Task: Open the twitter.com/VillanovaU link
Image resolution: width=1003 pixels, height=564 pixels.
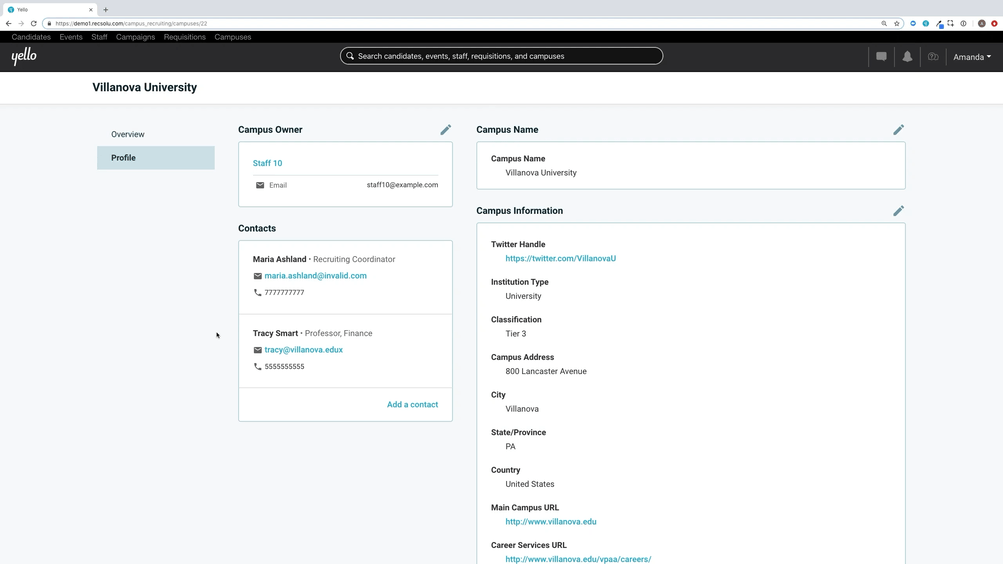Action: [x=560, y=258]
